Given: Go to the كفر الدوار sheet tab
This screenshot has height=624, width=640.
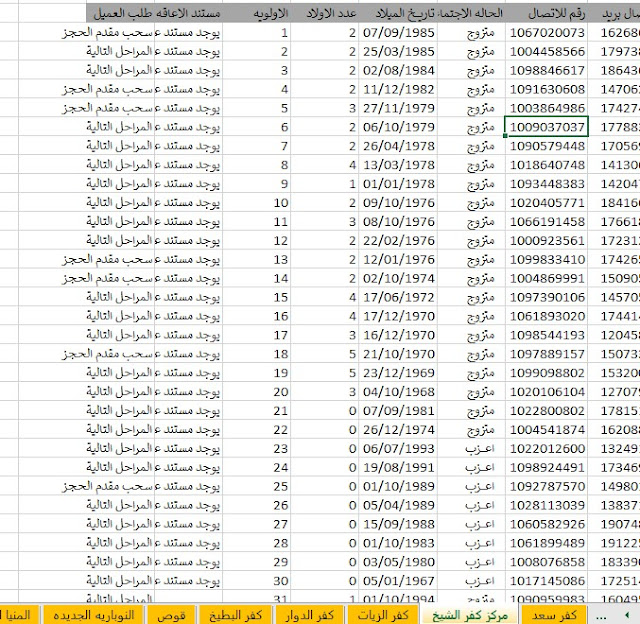Looking at the screenshot, I should pyautogui.click(x=309, y=615).
